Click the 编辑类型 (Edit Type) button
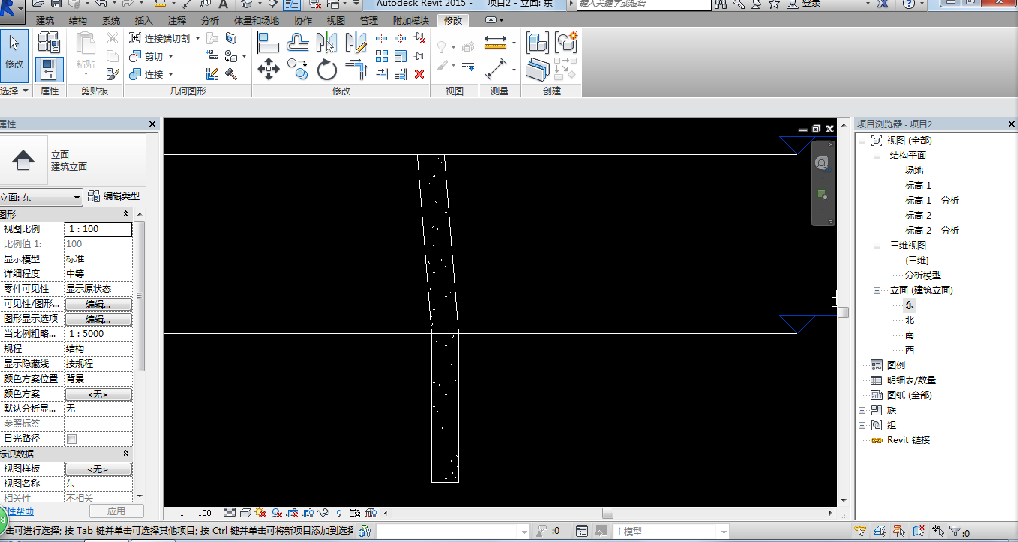 [115, 197]
